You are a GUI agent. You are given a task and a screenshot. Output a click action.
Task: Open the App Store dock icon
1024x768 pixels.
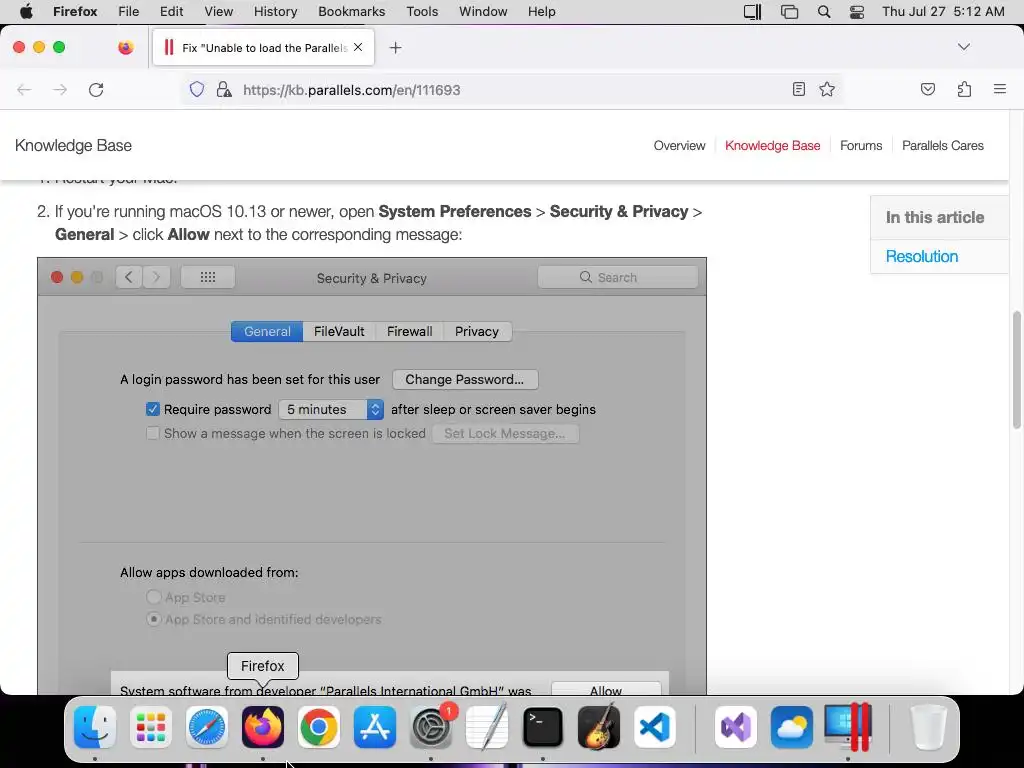pos(375,727)
